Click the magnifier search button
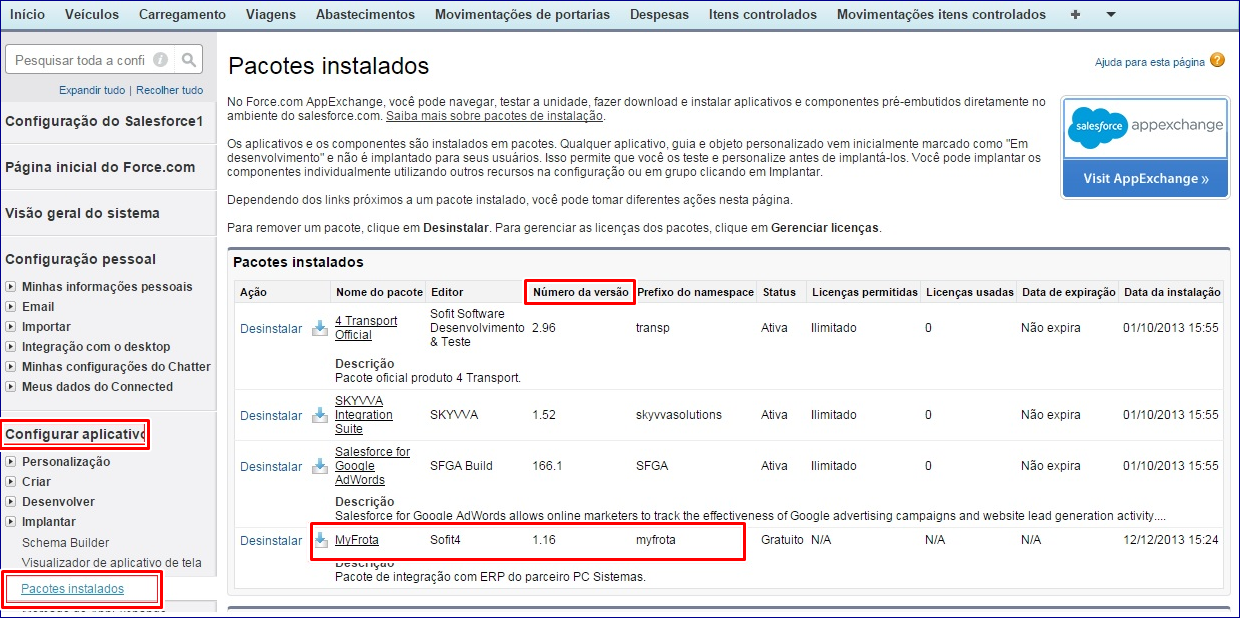 click(188, 60)
